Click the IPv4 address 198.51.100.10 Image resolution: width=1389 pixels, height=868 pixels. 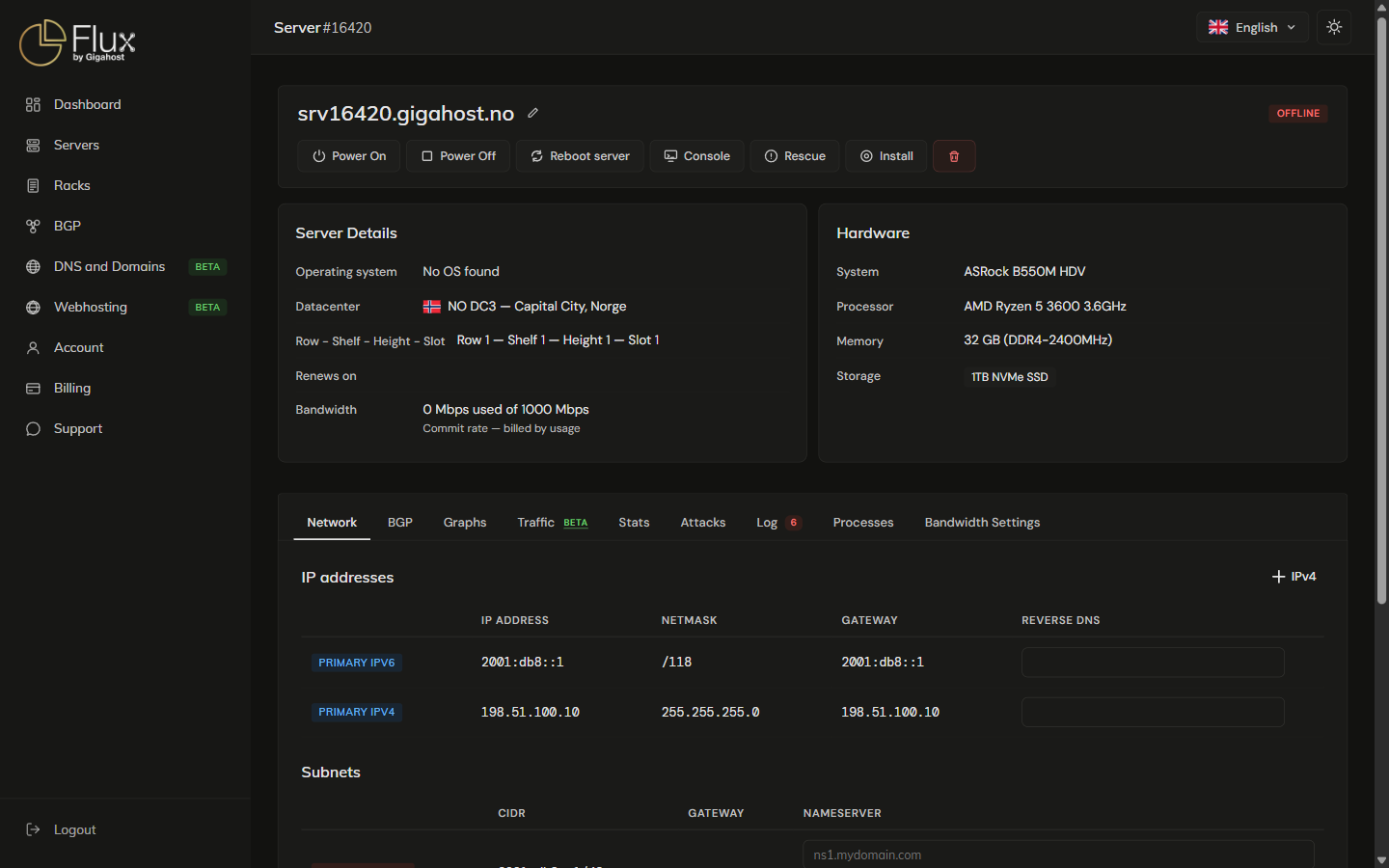tap(531, 712)
